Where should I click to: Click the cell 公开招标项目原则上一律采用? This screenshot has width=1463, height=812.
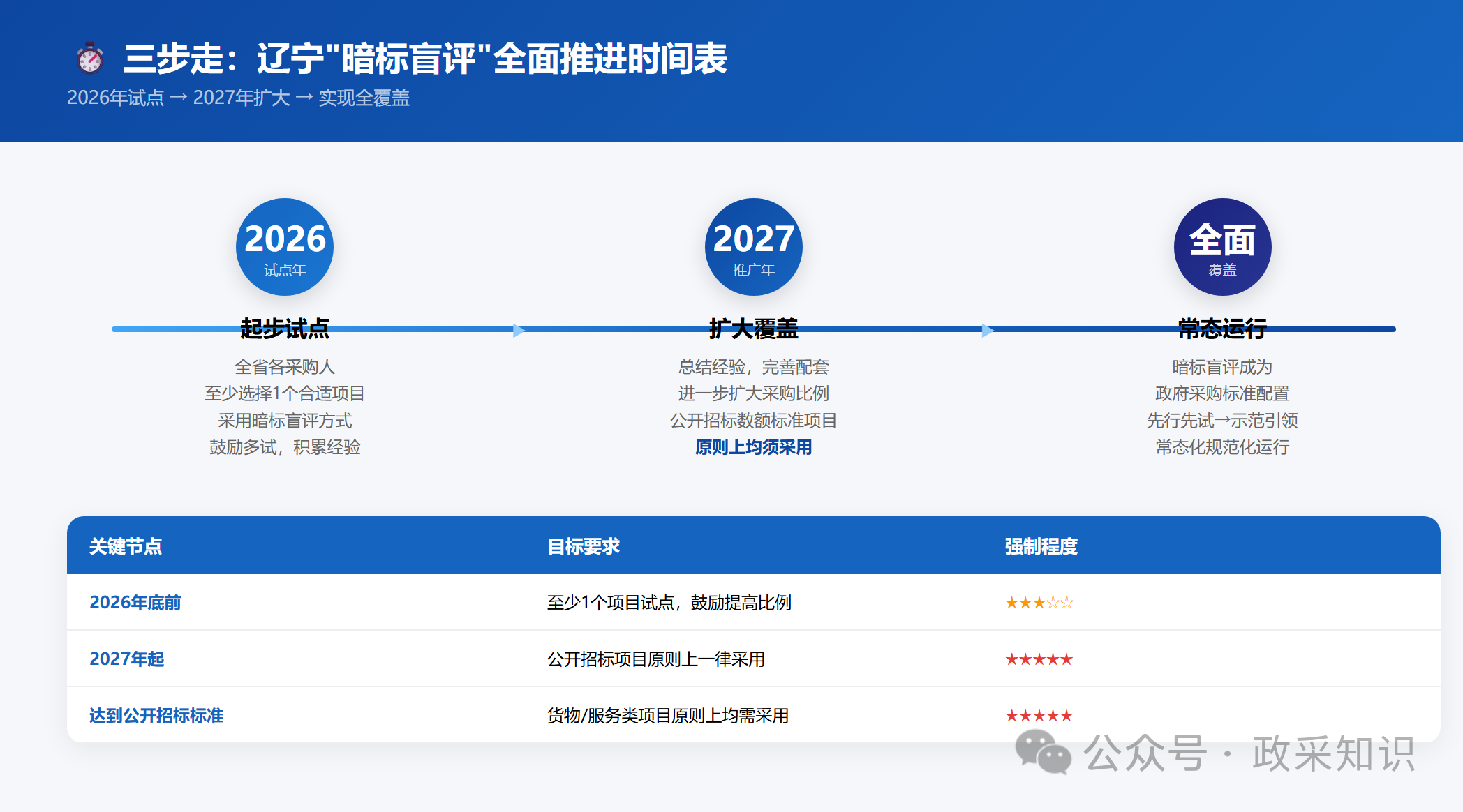pyautogui.click(x=656, y=659)
